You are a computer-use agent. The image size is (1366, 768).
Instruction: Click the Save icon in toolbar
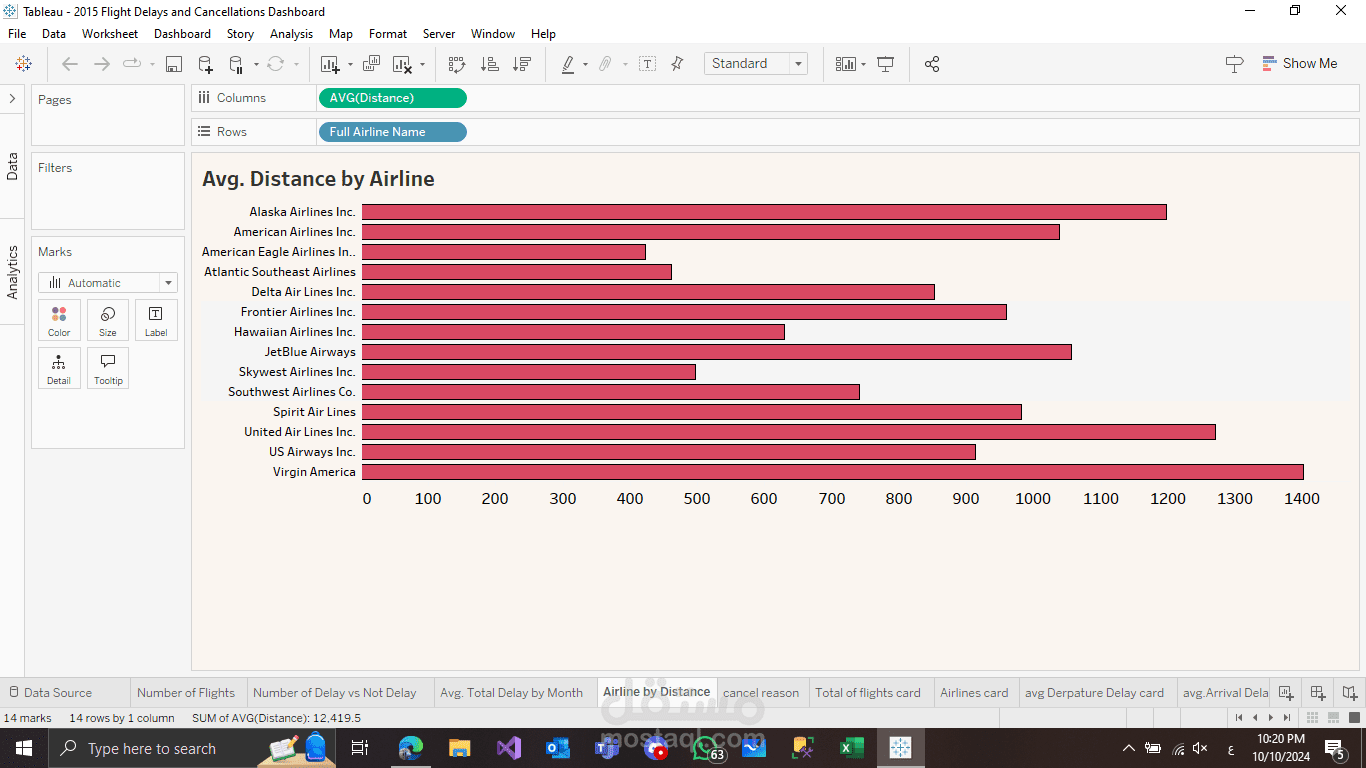[x=173, y=64]
